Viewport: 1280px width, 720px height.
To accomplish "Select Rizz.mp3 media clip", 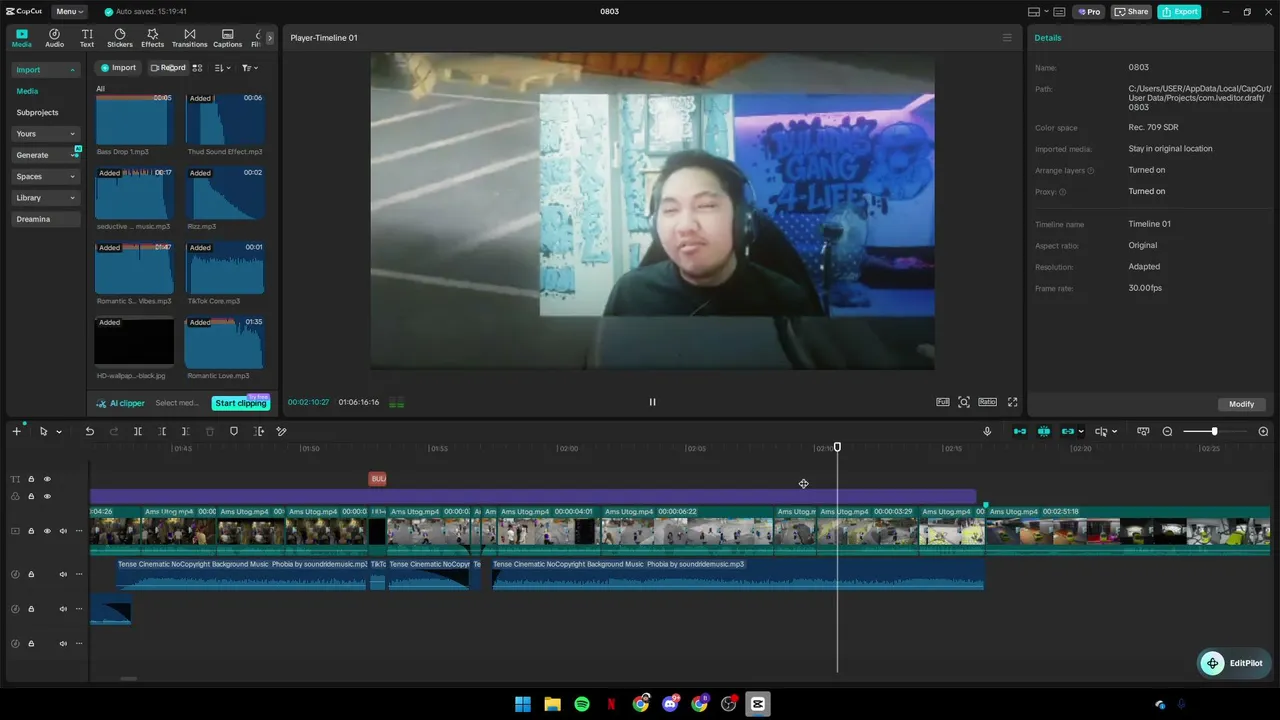I will (x=225, y=194).
